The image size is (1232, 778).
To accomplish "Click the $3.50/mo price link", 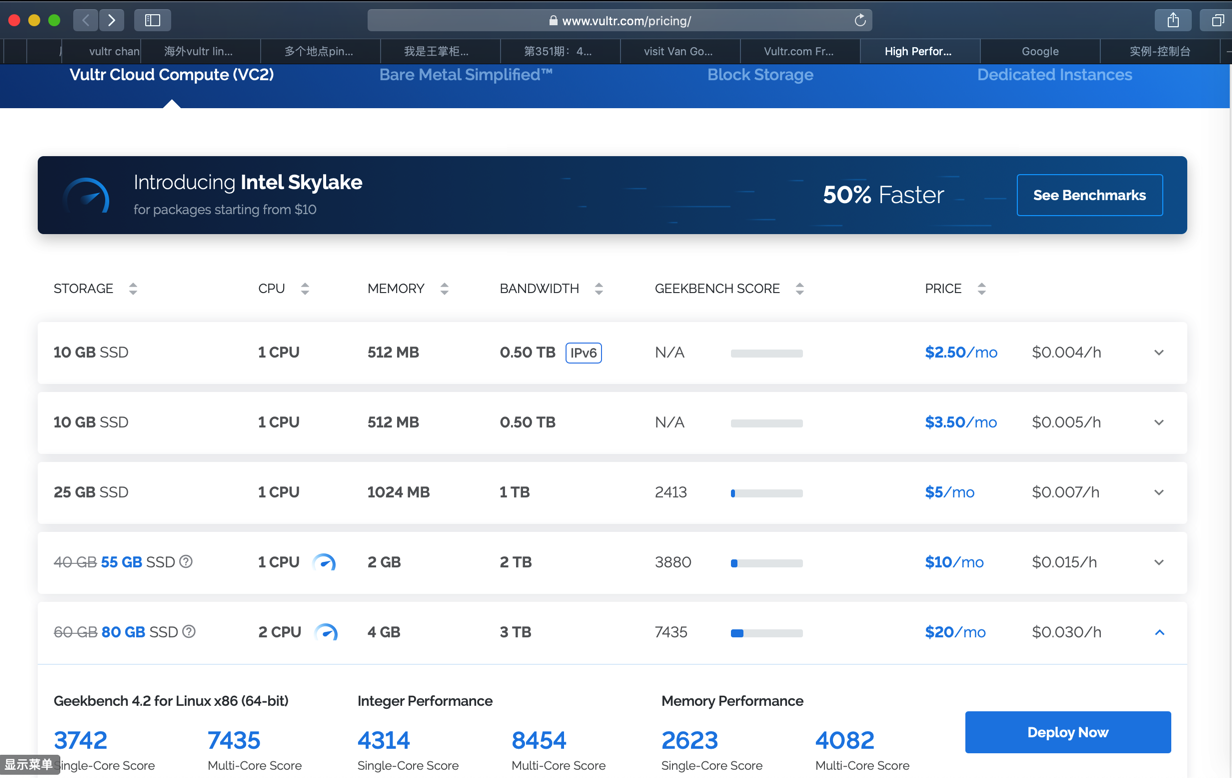I will click(x=961, y=423).
